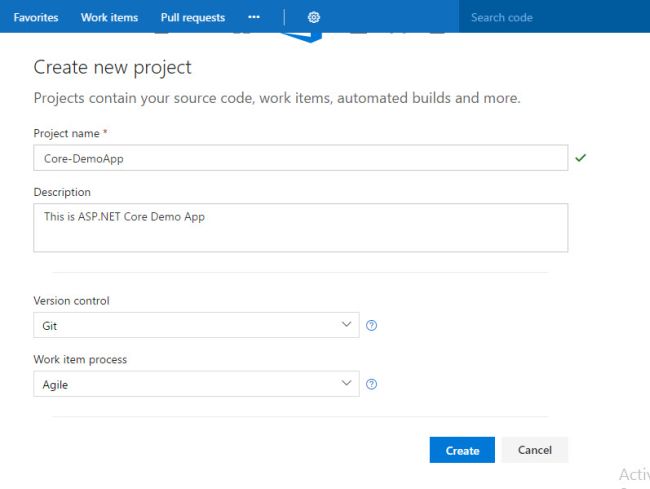The width and height of the screenshot is (650, 489).
Task: Click into the Description text area
Action: [x=300, y=228]
